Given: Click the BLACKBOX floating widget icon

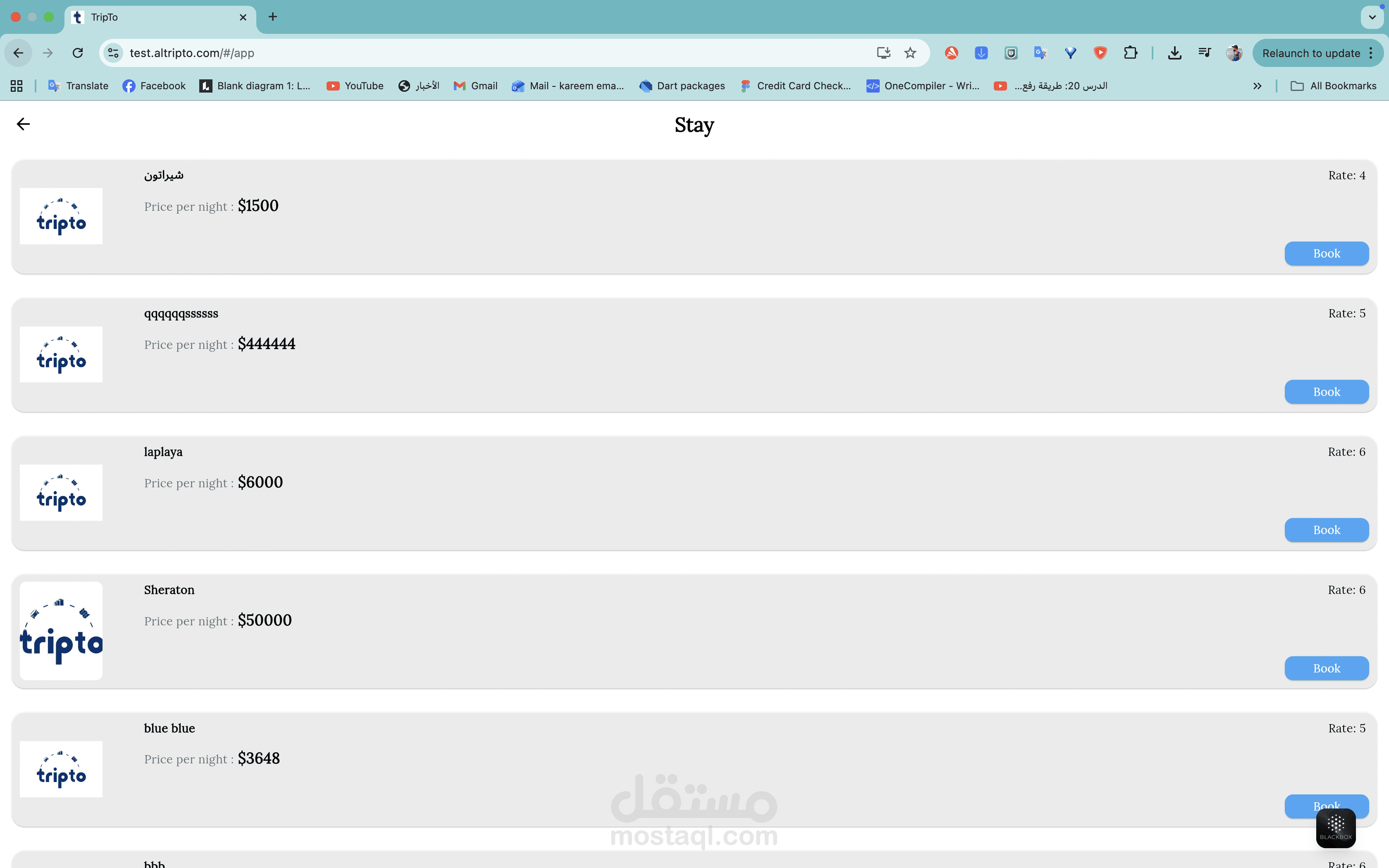Looking at the screenshot, I should [x=1336, y=827].
